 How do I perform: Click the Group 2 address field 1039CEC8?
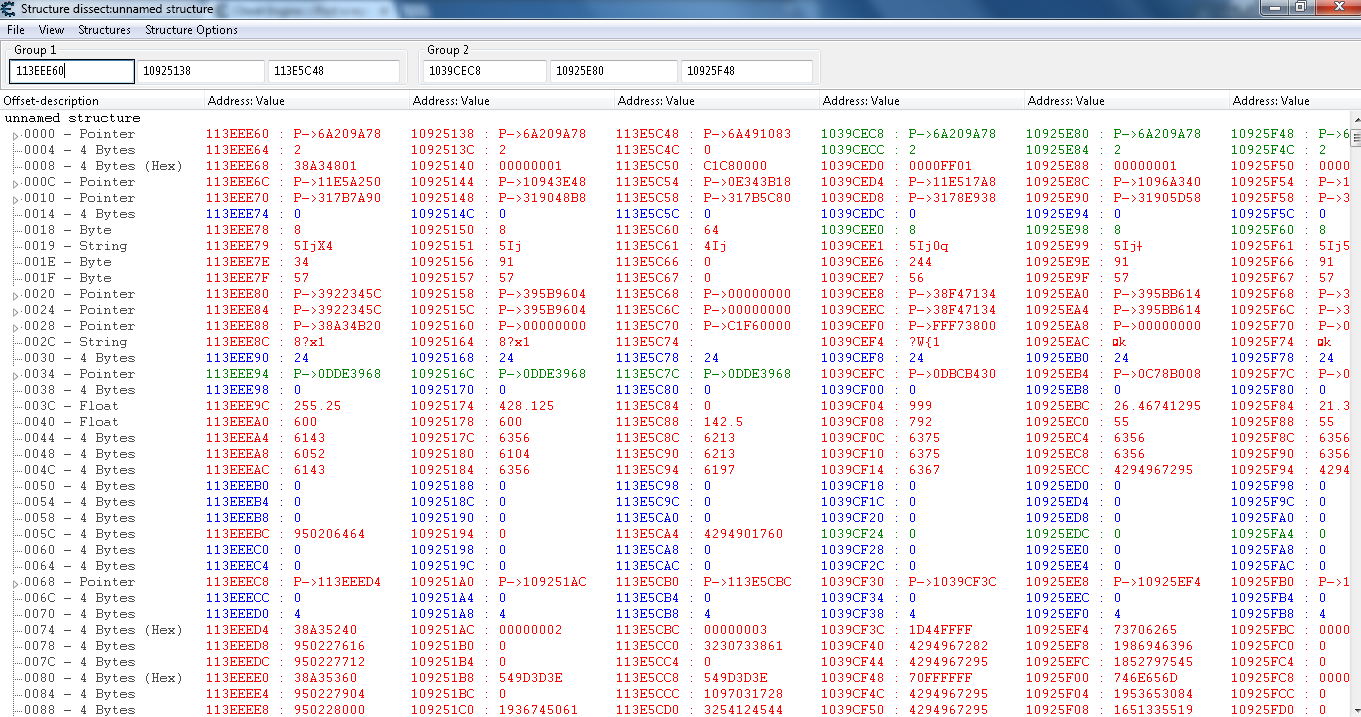coord(484,71)
